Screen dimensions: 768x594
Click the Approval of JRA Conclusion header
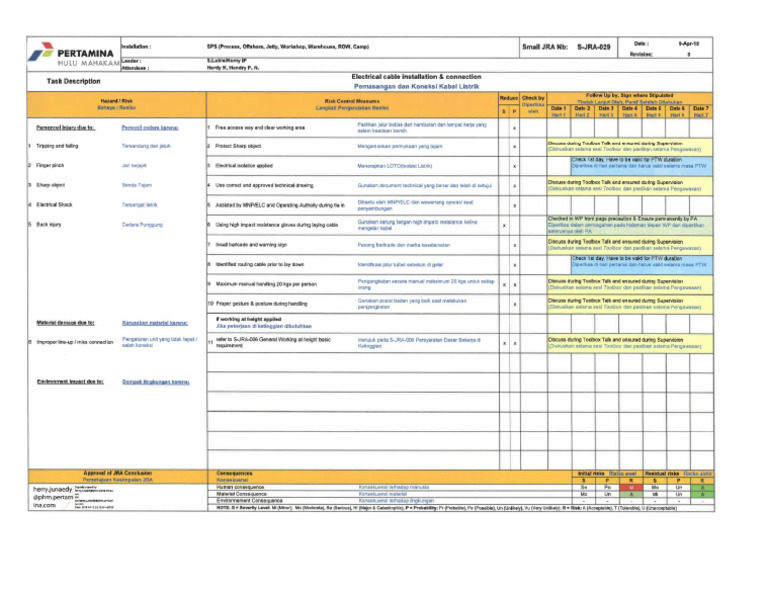click(118, 476)
